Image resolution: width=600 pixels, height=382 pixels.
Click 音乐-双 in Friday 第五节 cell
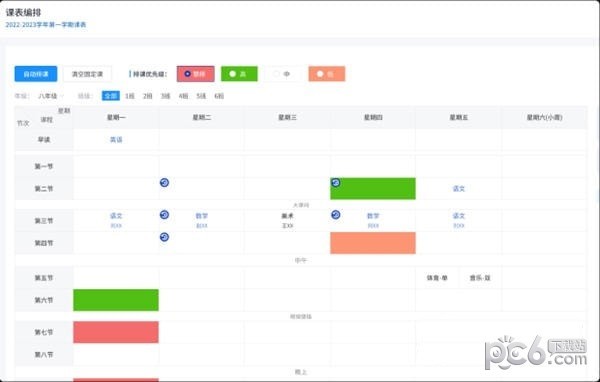pyautogui.click(x=480, y=278)
